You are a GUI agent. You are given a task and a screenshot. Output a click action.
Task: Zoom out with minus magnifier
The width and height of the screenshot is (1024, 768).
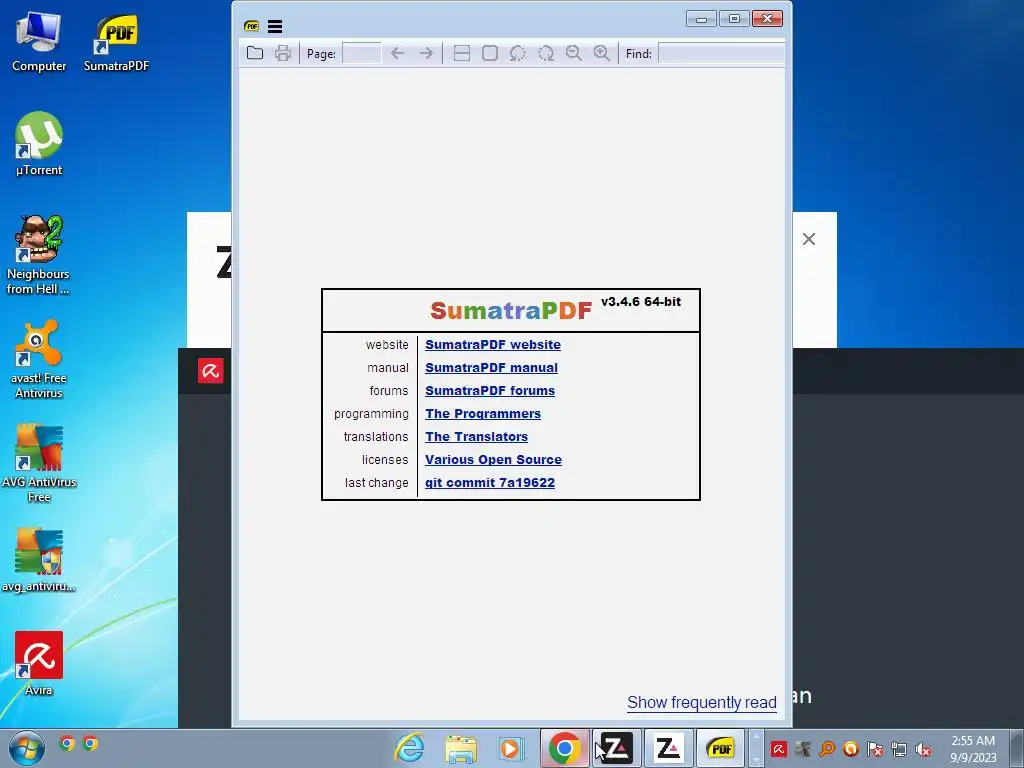point(574,54)
